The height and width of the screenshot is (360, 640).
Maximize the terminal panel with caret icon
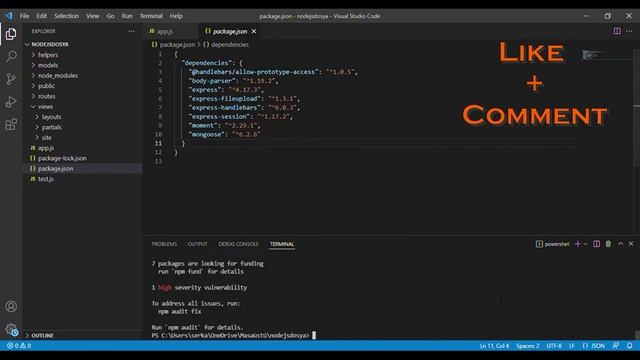coord(620,244)
